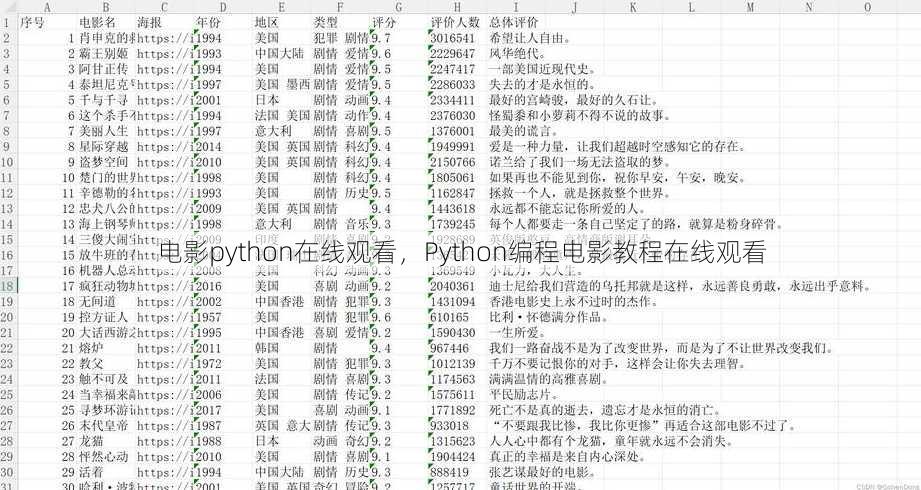This screenshot has height=490, width=921.
Task: Click the comment 香港电影史上永不过时的杰作。
Action: (574, 302)
